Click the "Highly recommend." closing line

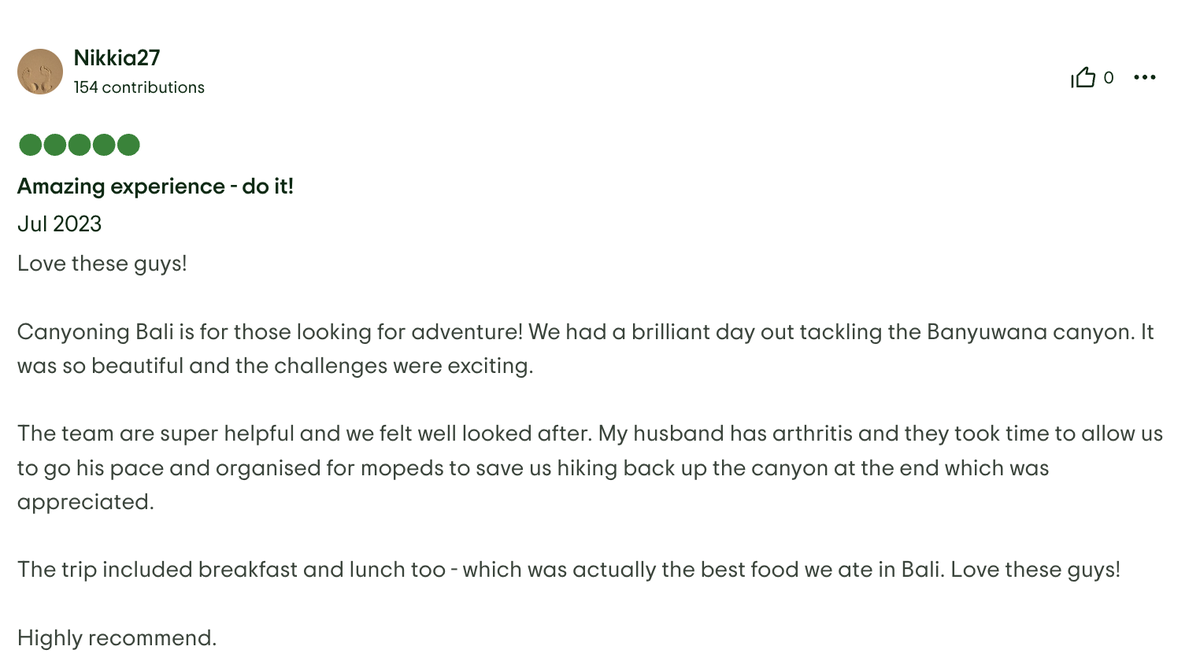pyautogui.click(x=117, y=638)
